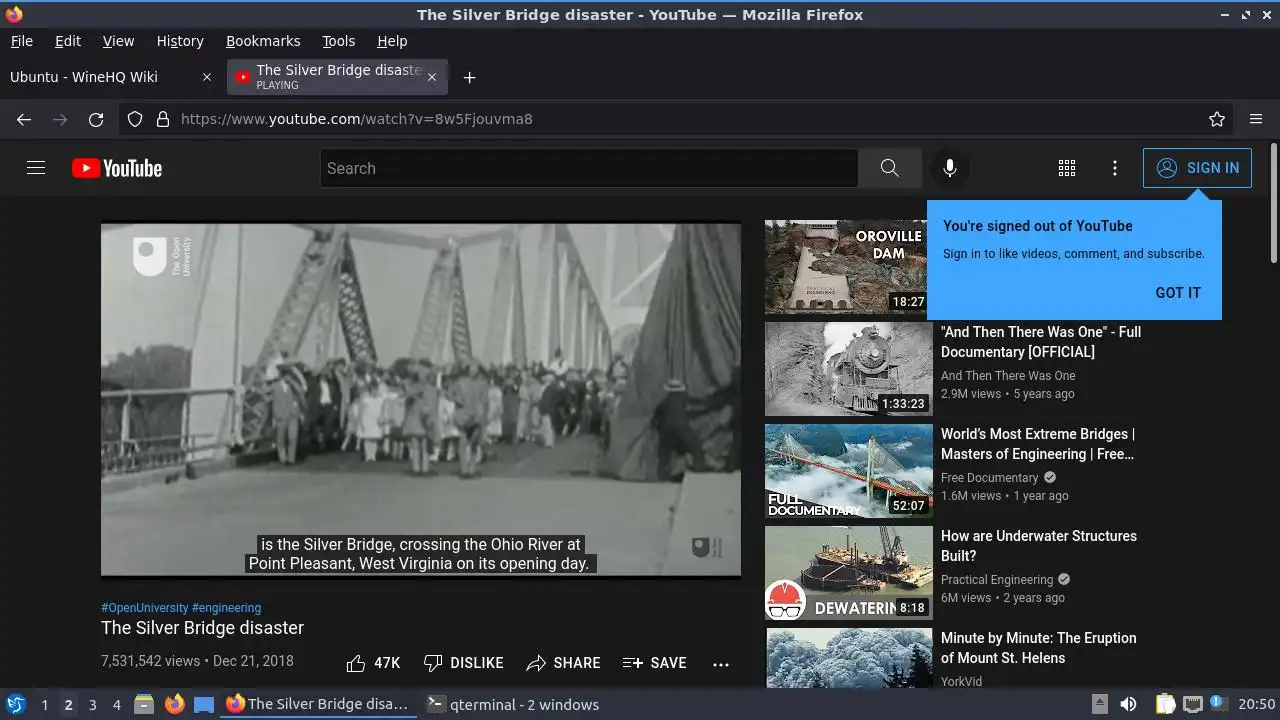Open more actions ellipsis below video
This screenshot has width=1280, height=720.
[721, 663]
